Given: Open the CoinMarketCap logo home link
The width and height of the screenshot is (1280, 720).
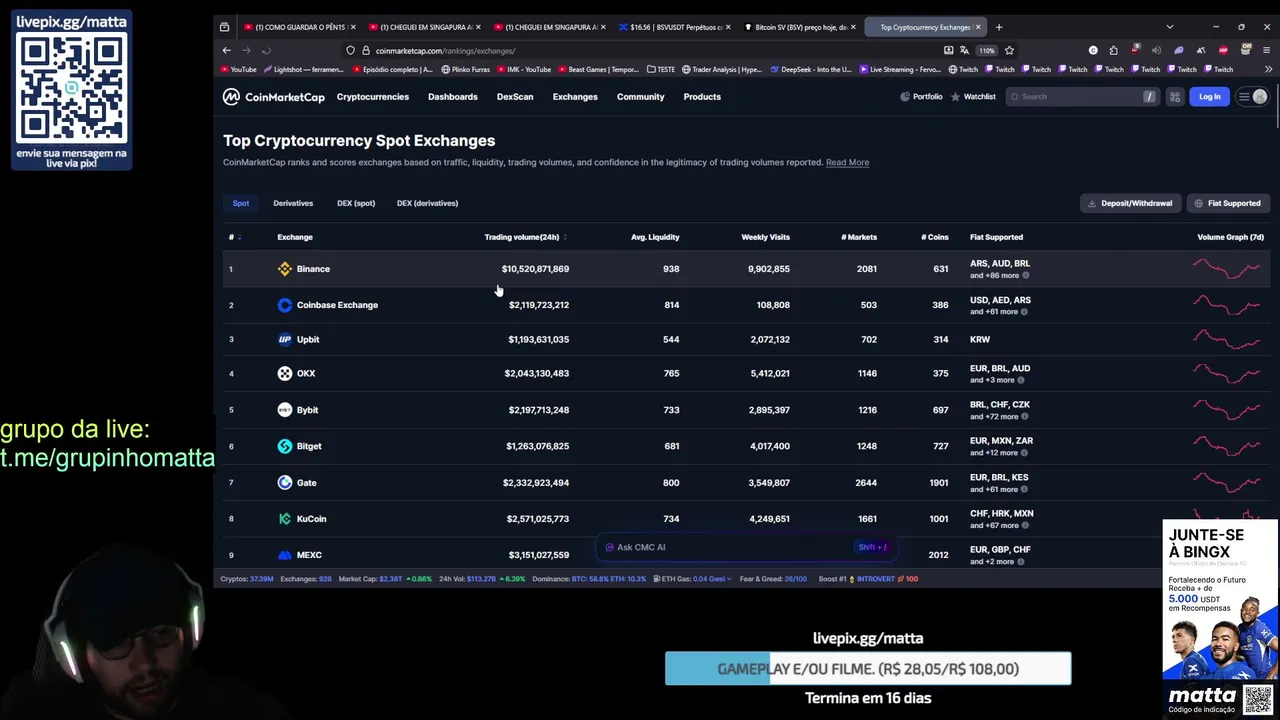Looking at the screenshot, I should pyautogui.click(x=273, y=97).
